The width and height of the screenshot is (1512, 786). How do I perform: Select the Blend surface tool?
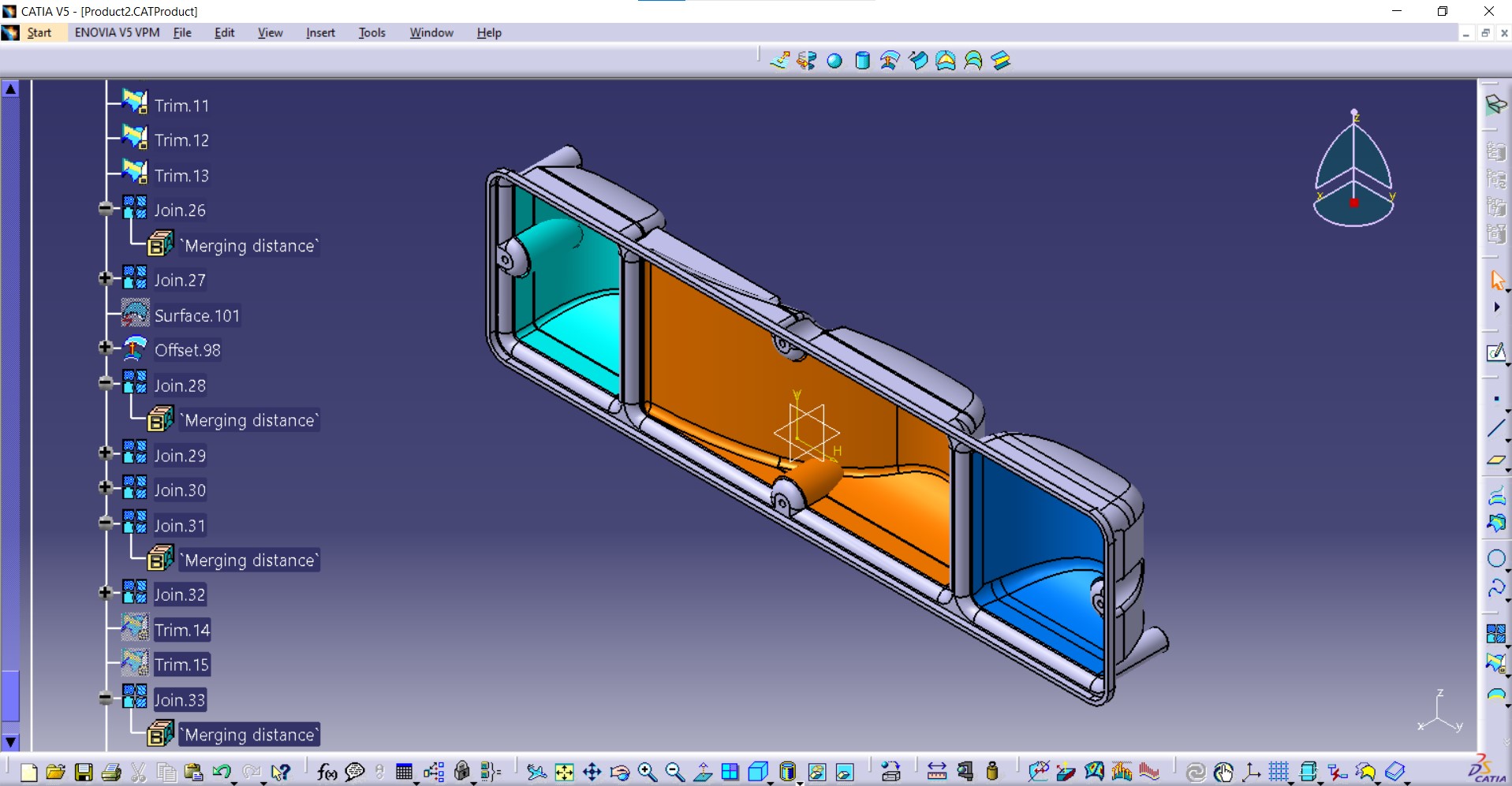(1001, 61)
